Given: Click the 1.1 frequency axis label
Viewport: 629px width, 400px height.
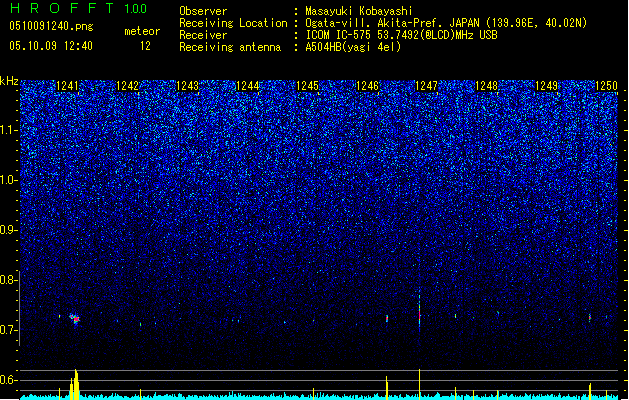Looking at the screenshot, I should (9, 130).
